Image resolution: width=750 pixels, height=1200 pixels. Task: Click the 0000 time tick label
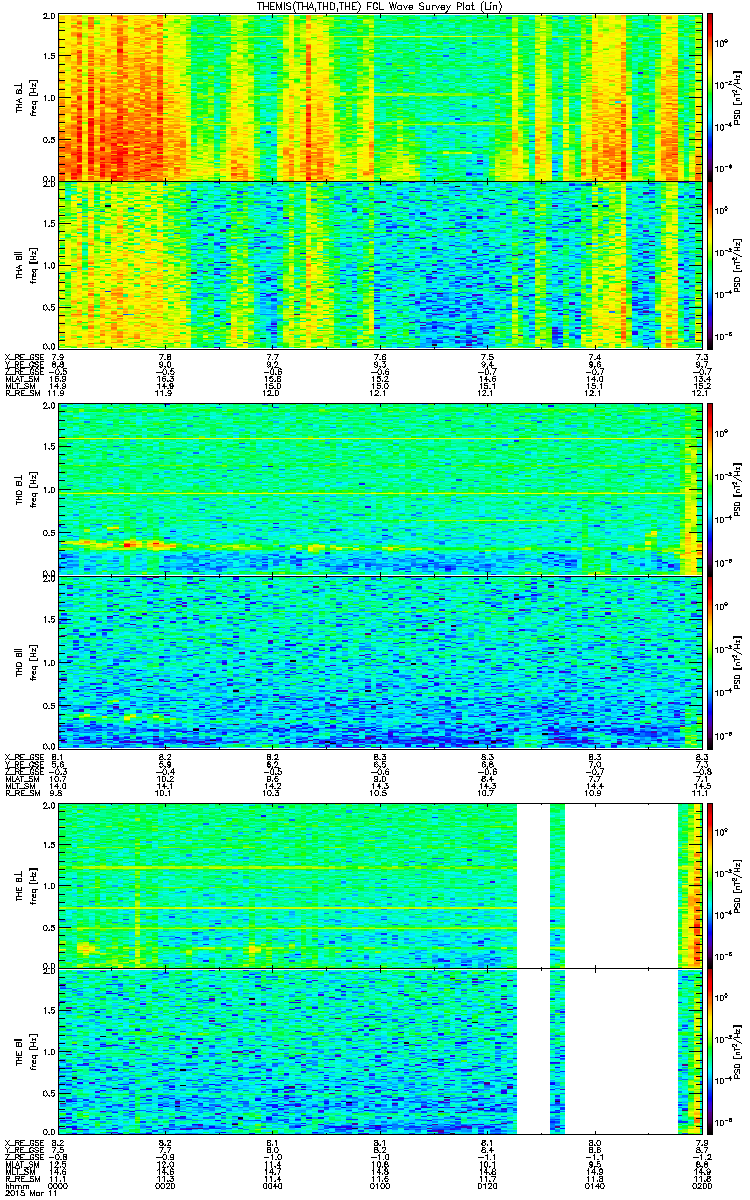59,1186
